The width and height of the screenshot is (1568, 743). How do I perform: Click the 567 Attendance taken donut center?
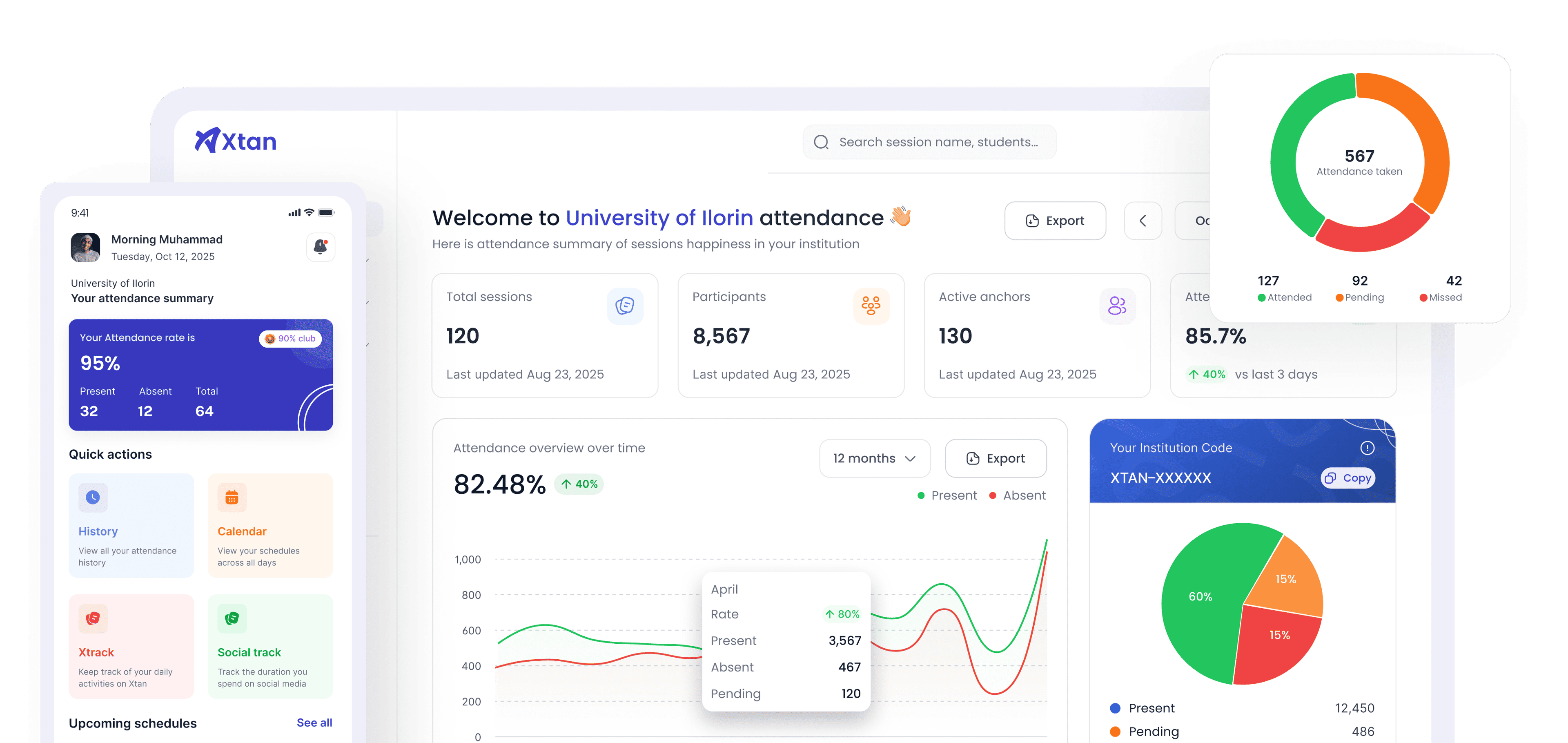tap(1359, 163)
